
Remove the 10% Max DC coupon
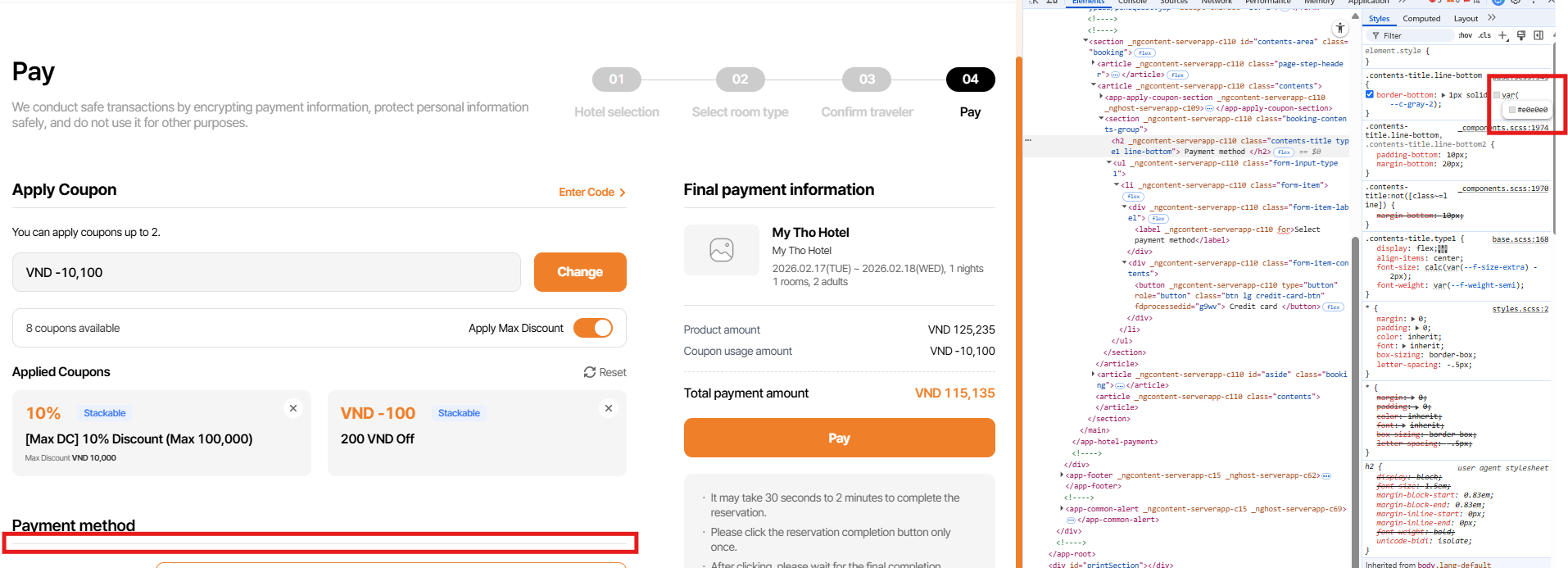[293, 408]
